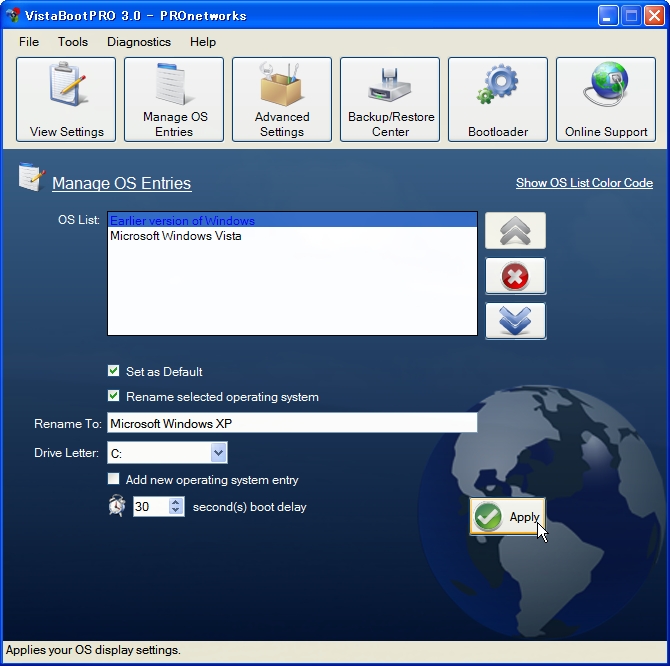
Task: Uncheck Rename selected operating system
Action: pyautogui.click(x=114, y=396)
